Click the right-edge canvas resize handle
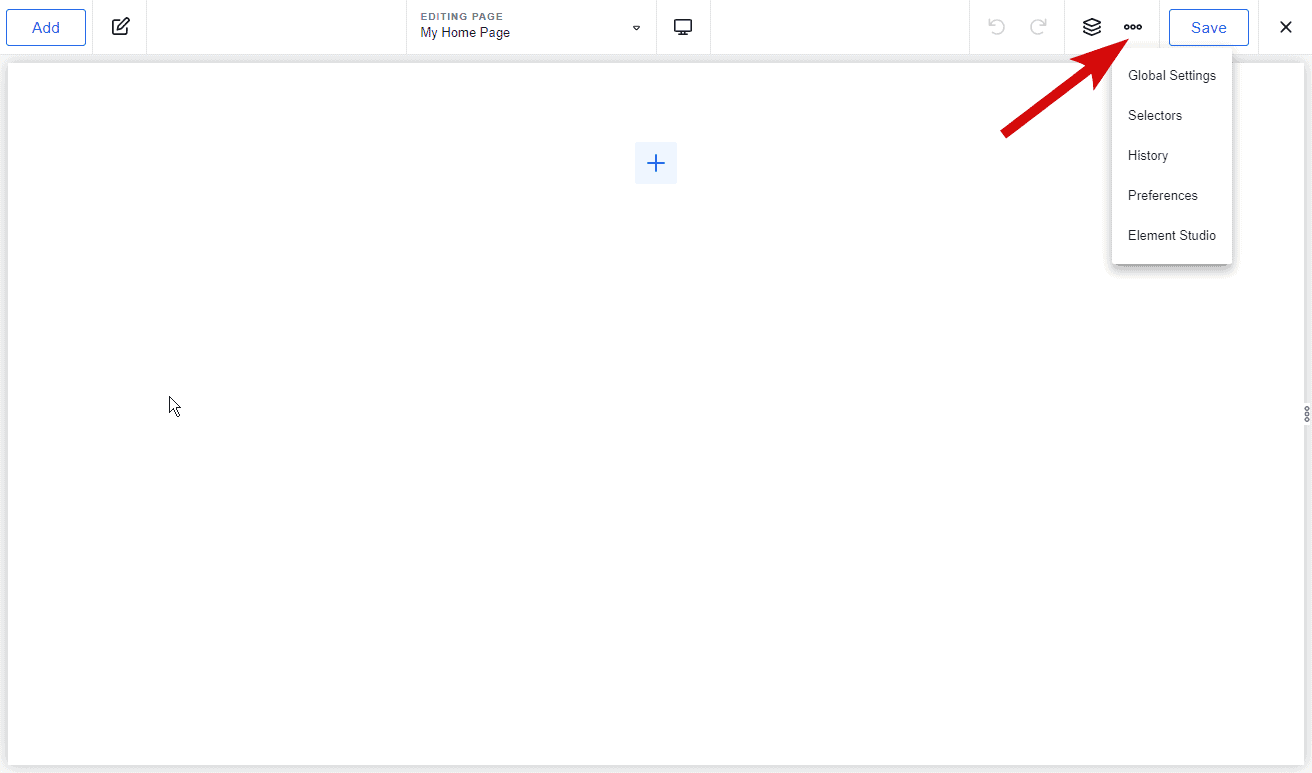The image size is (1312, 773). (x=1306, y=414)
